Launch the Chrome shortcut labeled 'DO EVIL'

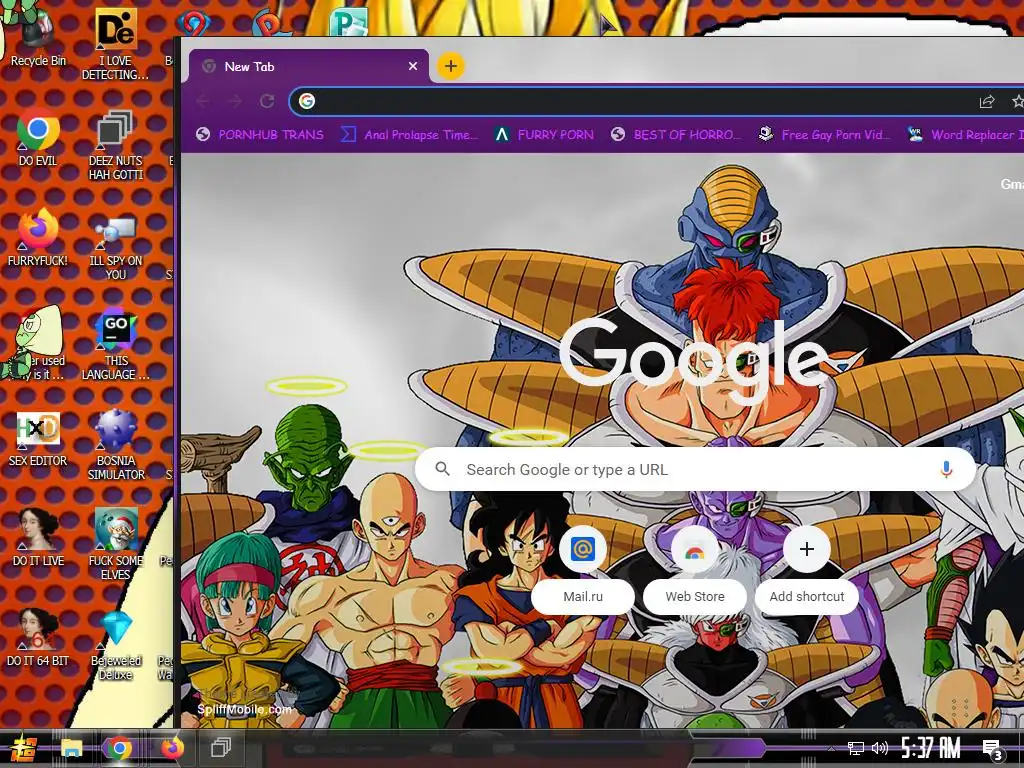tap(38, 138)
